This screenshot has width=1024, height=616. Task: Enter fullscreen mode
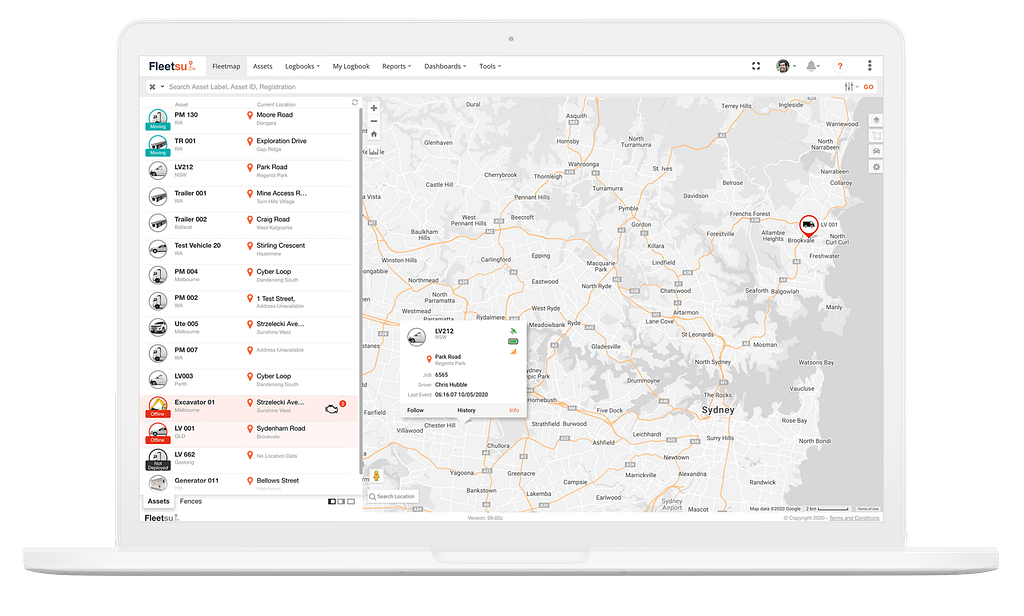(756, 66)
